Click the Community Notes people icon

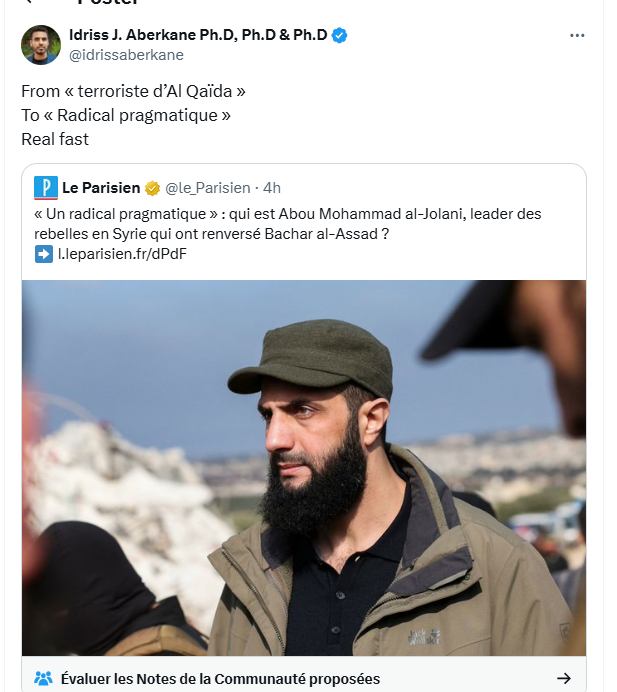pos(43,679)
